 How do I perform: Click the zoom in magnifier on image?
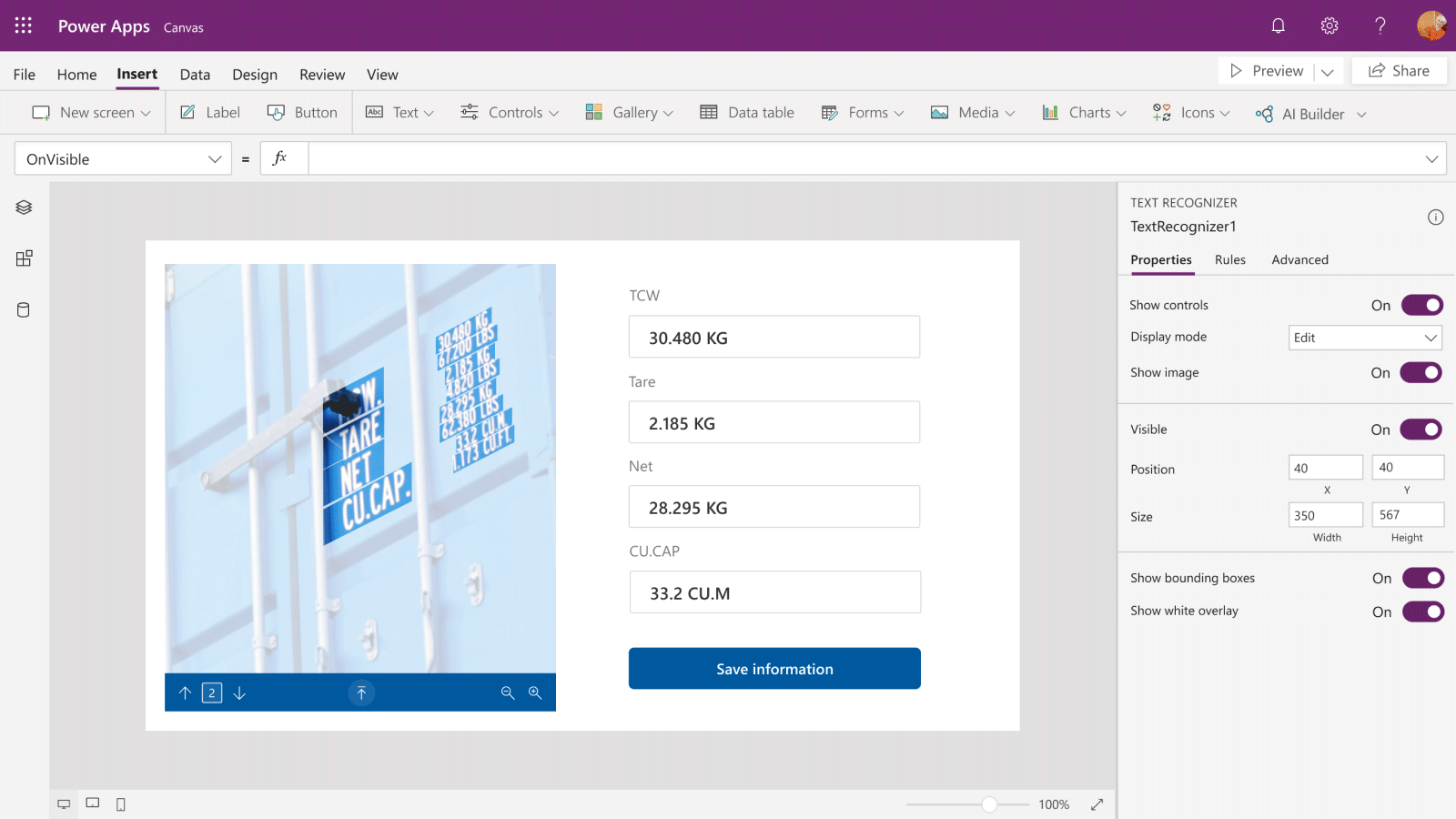click(x=535, y=693)
